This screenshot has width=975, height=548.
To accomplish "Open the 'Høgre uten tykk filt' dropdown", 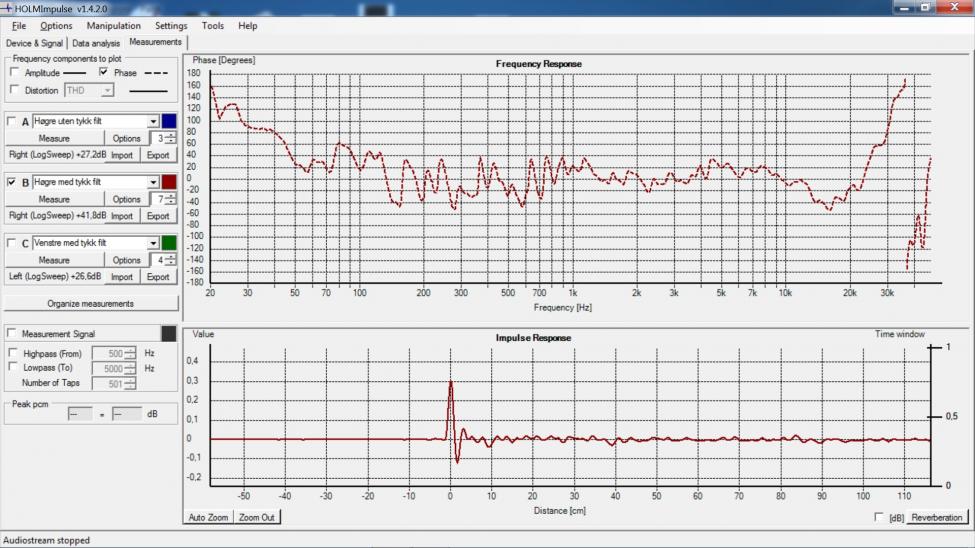I will tap(153, 121).
